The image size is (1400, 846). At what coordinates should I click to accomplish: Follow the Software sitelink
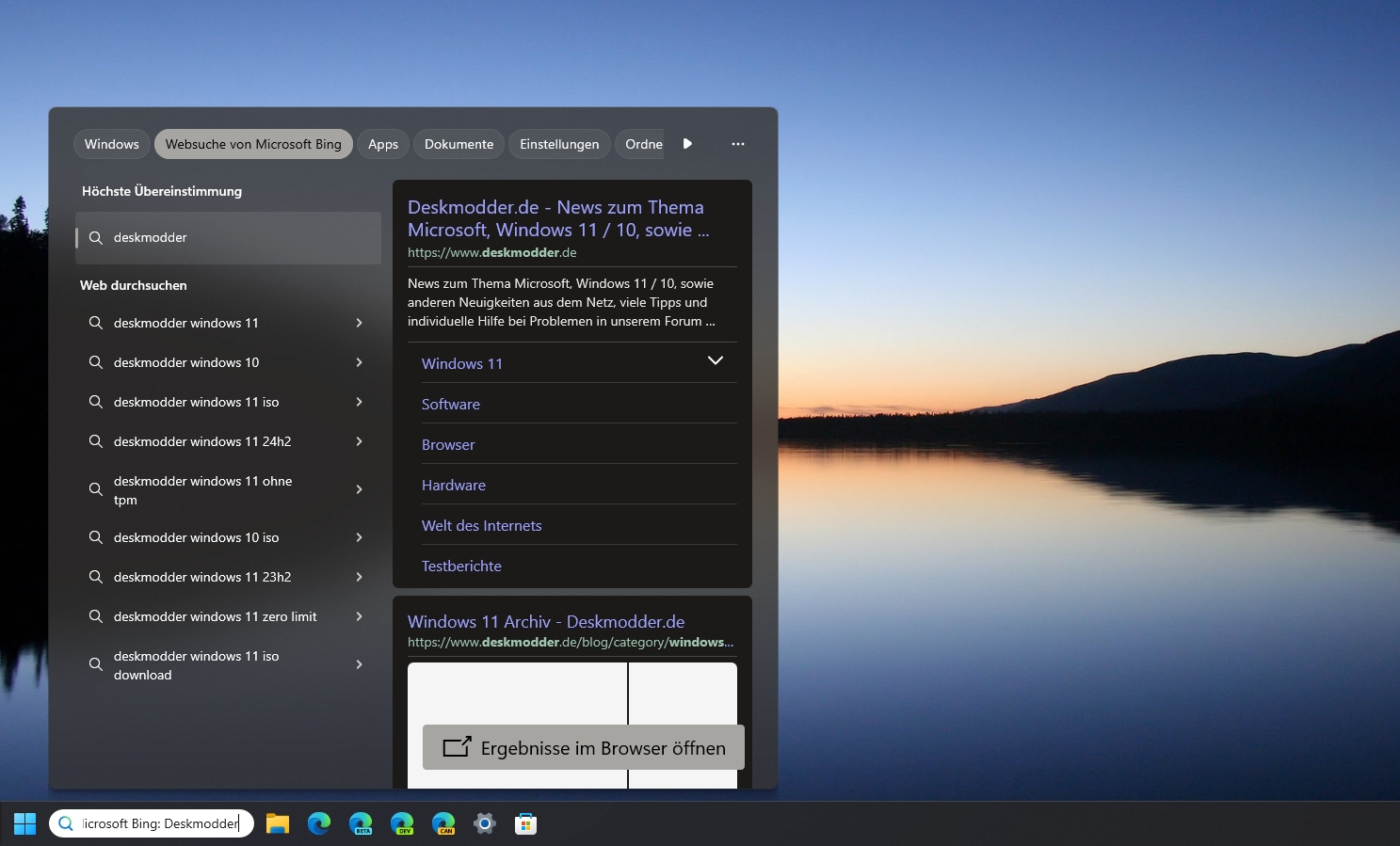point(451,404)
